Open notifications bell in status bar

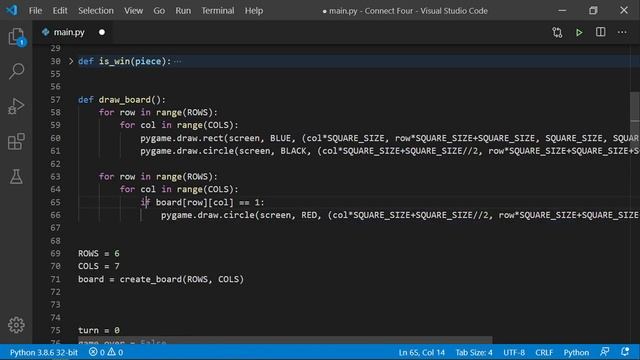[x=625, y=352]
